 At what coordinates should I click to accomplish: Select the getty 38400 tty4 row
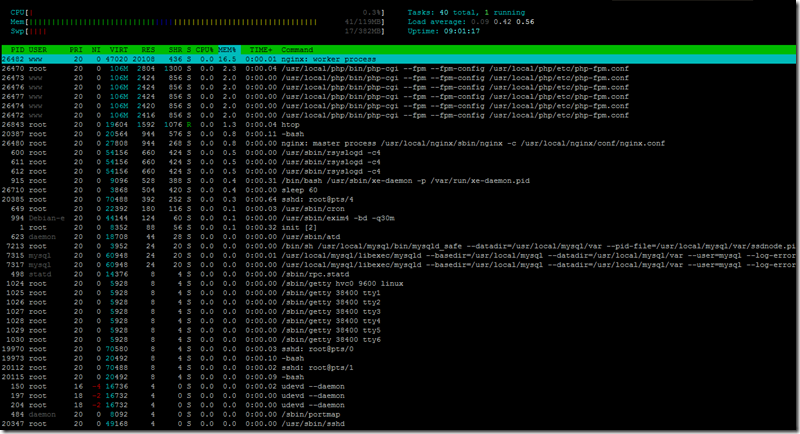pyautogui.click(x=398, y=321)
